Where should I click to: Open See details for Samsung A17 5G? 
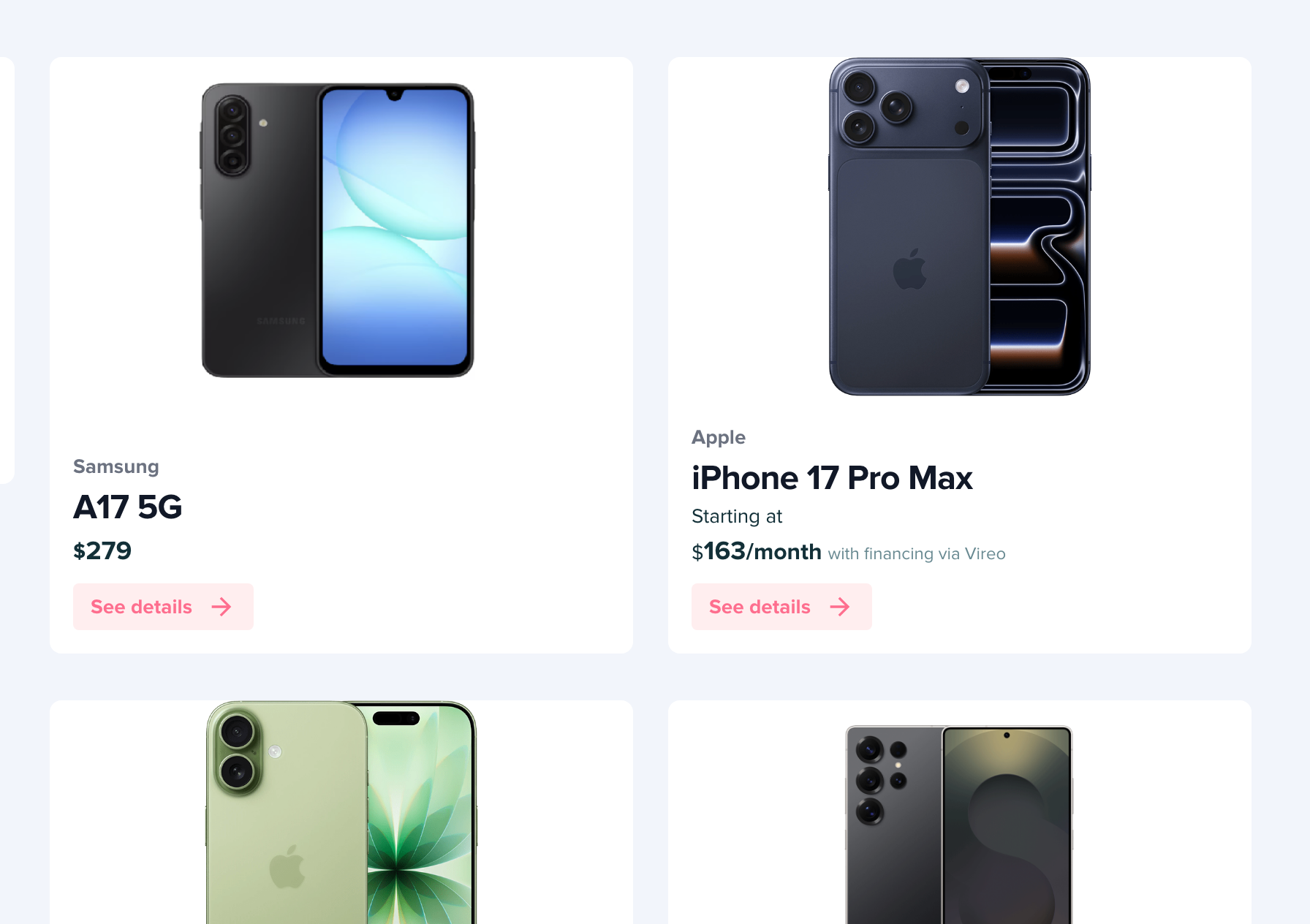[163, 607]
